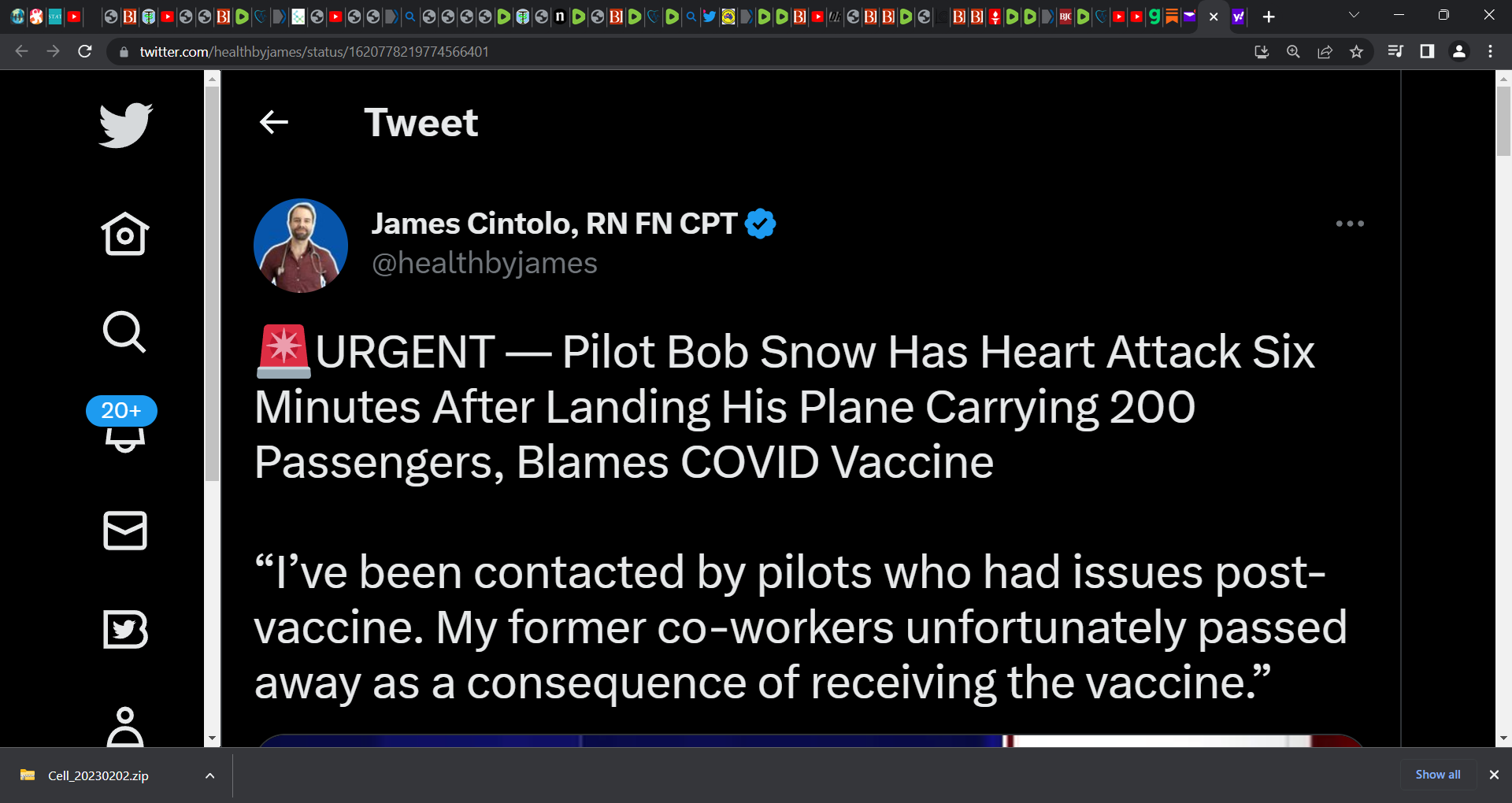Open Chrome's media controls icon
Viewport: 1512px width, 803px height.
1396,51
